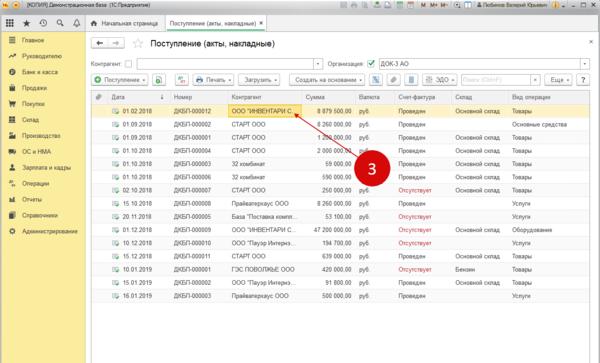Expand the ЭДО dropdown menu
Image resolution: width=600 pixels, height=363 pixels.
[440, 80]
